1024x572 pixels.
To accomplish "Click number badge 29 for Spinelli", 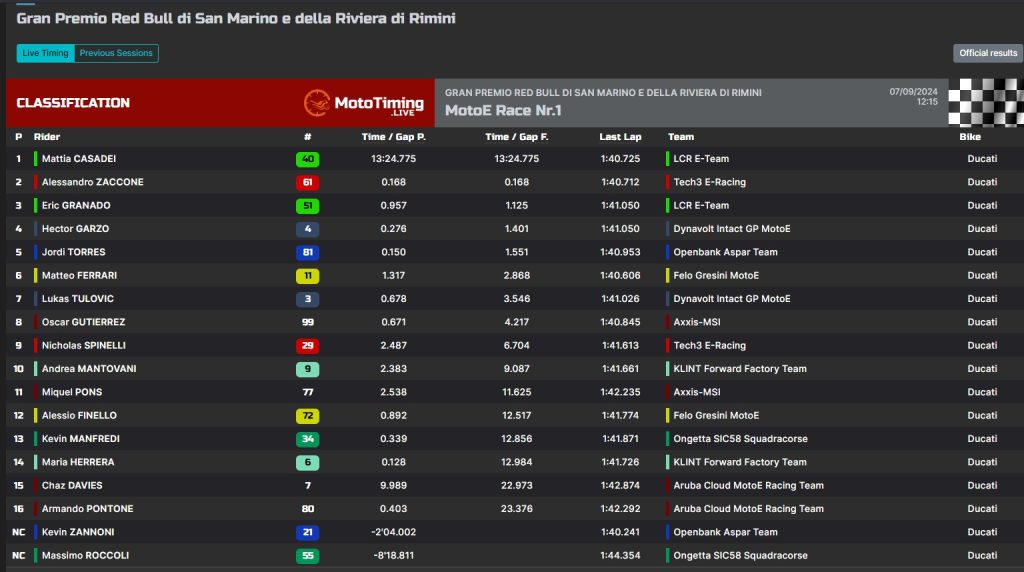I will pyautogui.click(x=308, y=345).
